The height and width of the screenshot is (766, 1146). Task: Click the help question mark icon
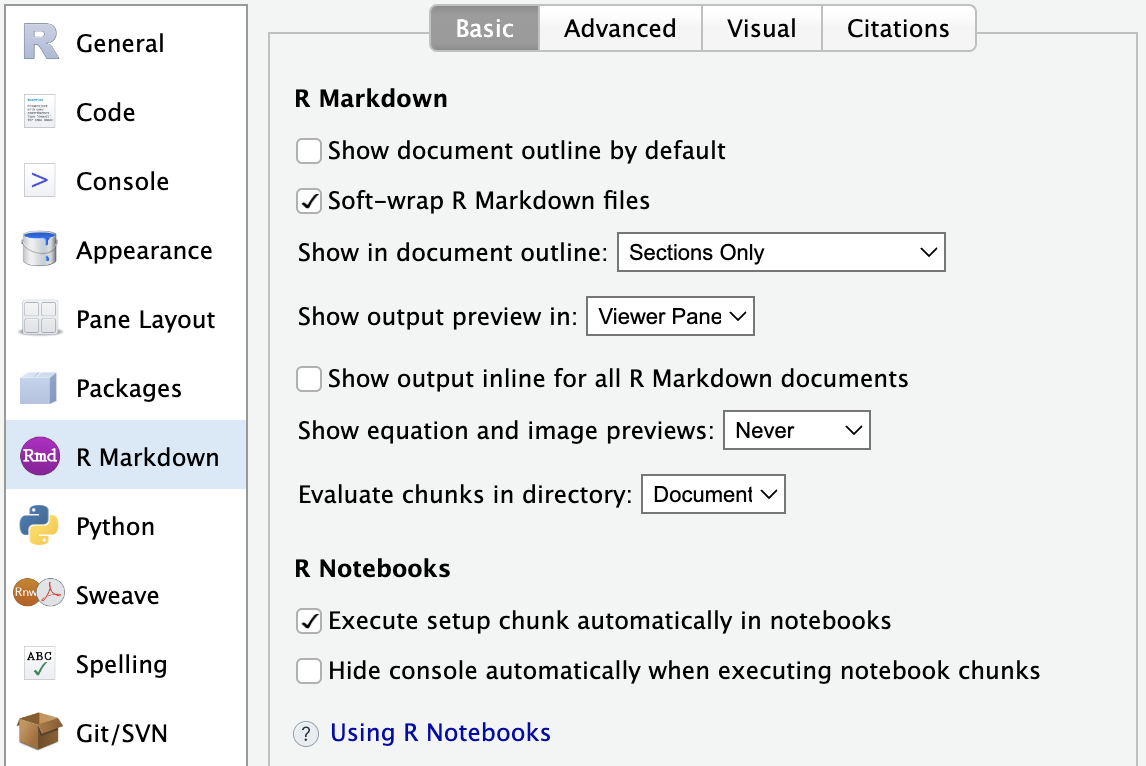(x=306, y=733)
